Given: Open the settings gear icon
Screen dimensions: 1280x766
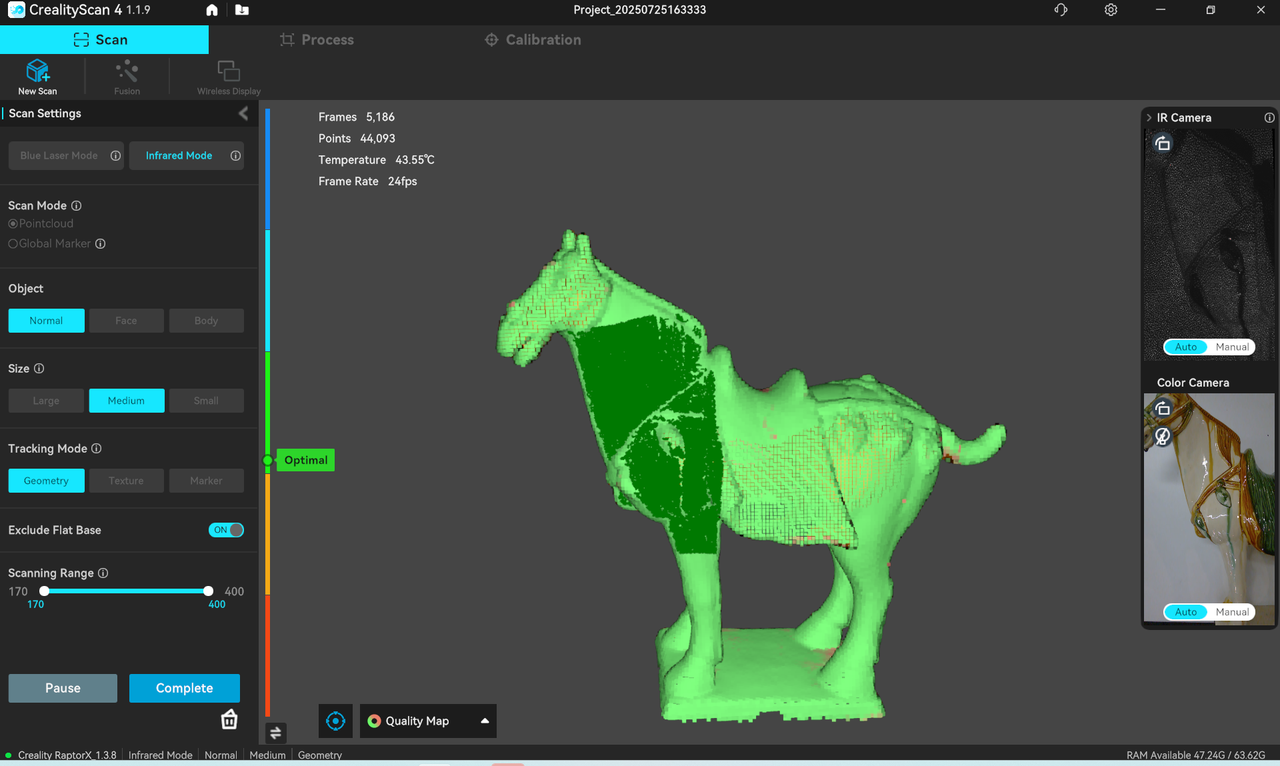Looking at the screenshot, I should pos(1111,10).
